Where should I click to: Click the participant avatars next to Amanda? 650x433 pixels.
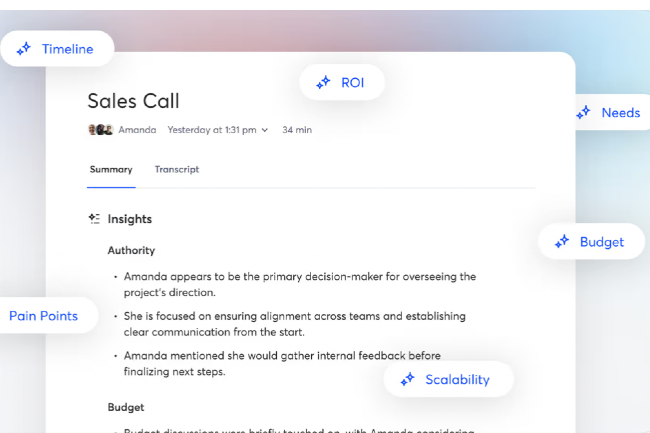100,130
